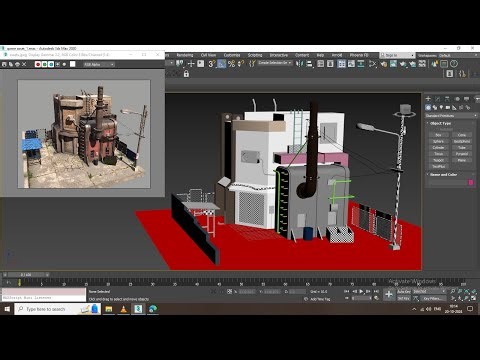The width and height of the screenshot is (480, 360).
Task: Collapse the Name and Color rollout
Action: [443, 174]
